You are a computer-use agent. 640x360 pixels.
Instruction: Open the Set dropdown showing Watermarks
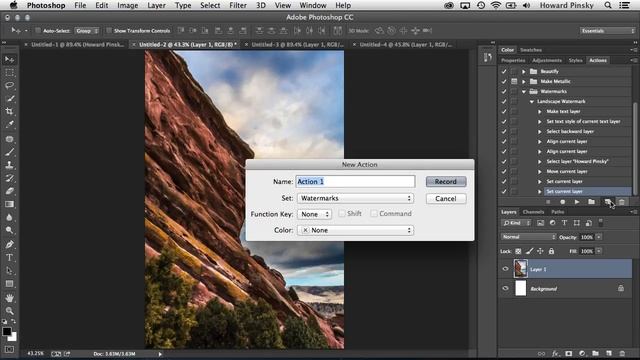pyautogui.click(x=355, y=198)
